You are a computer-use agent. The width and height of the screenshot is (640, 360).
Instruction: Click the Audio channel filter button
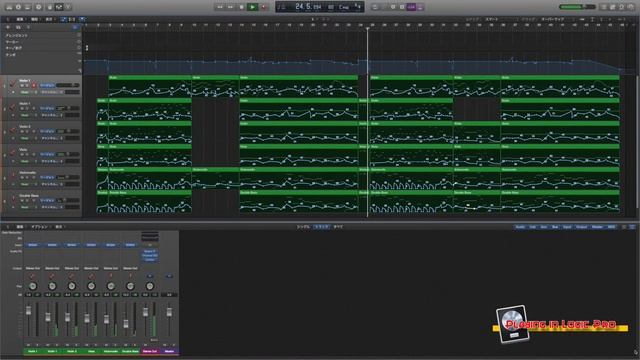pyautogui.click(x=520, y=227)
